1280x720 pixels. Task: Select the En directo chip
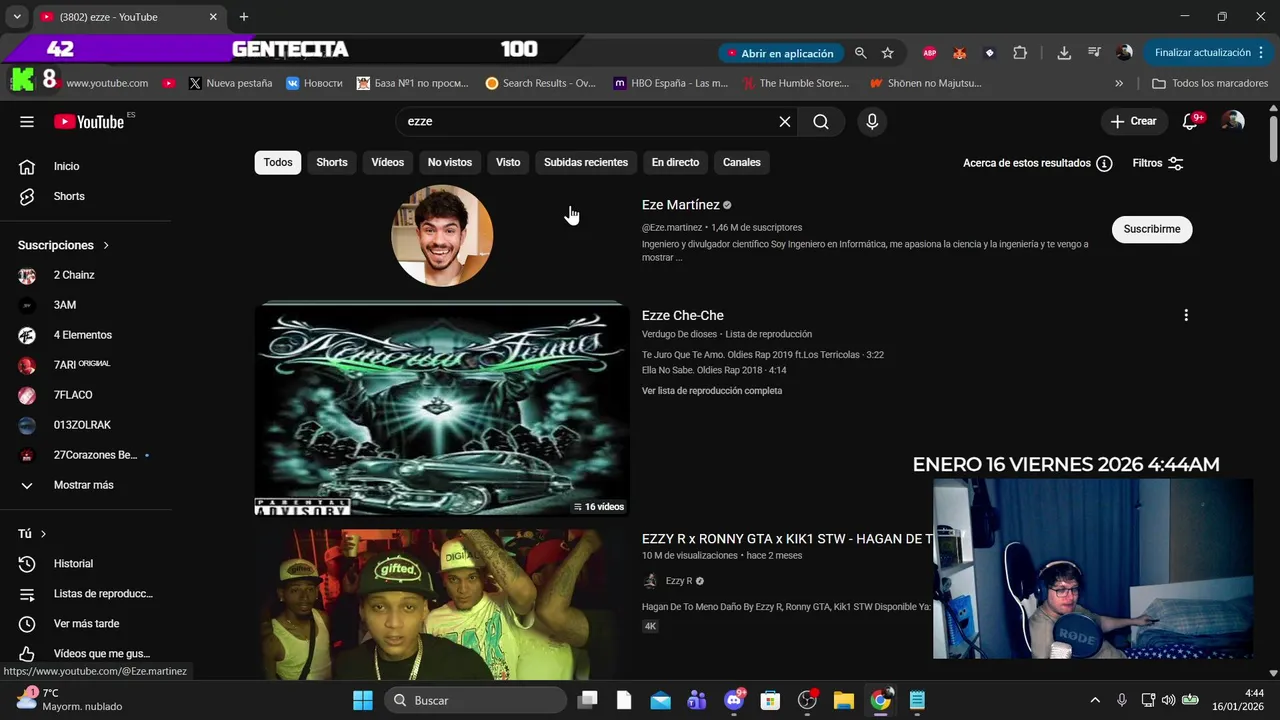675,162
